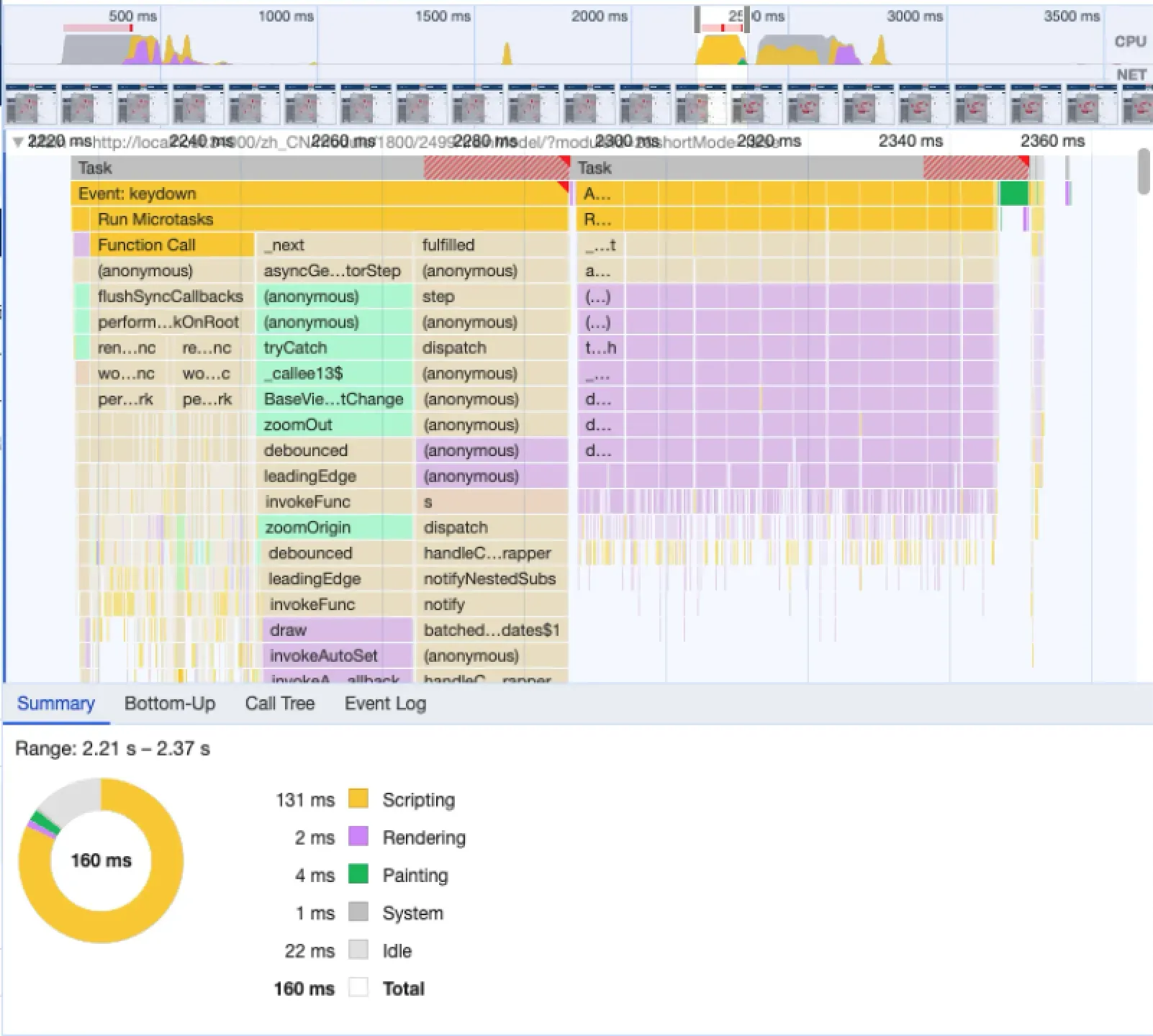
Task: Select the green paint event block
Action: [x=1013, y=194]
